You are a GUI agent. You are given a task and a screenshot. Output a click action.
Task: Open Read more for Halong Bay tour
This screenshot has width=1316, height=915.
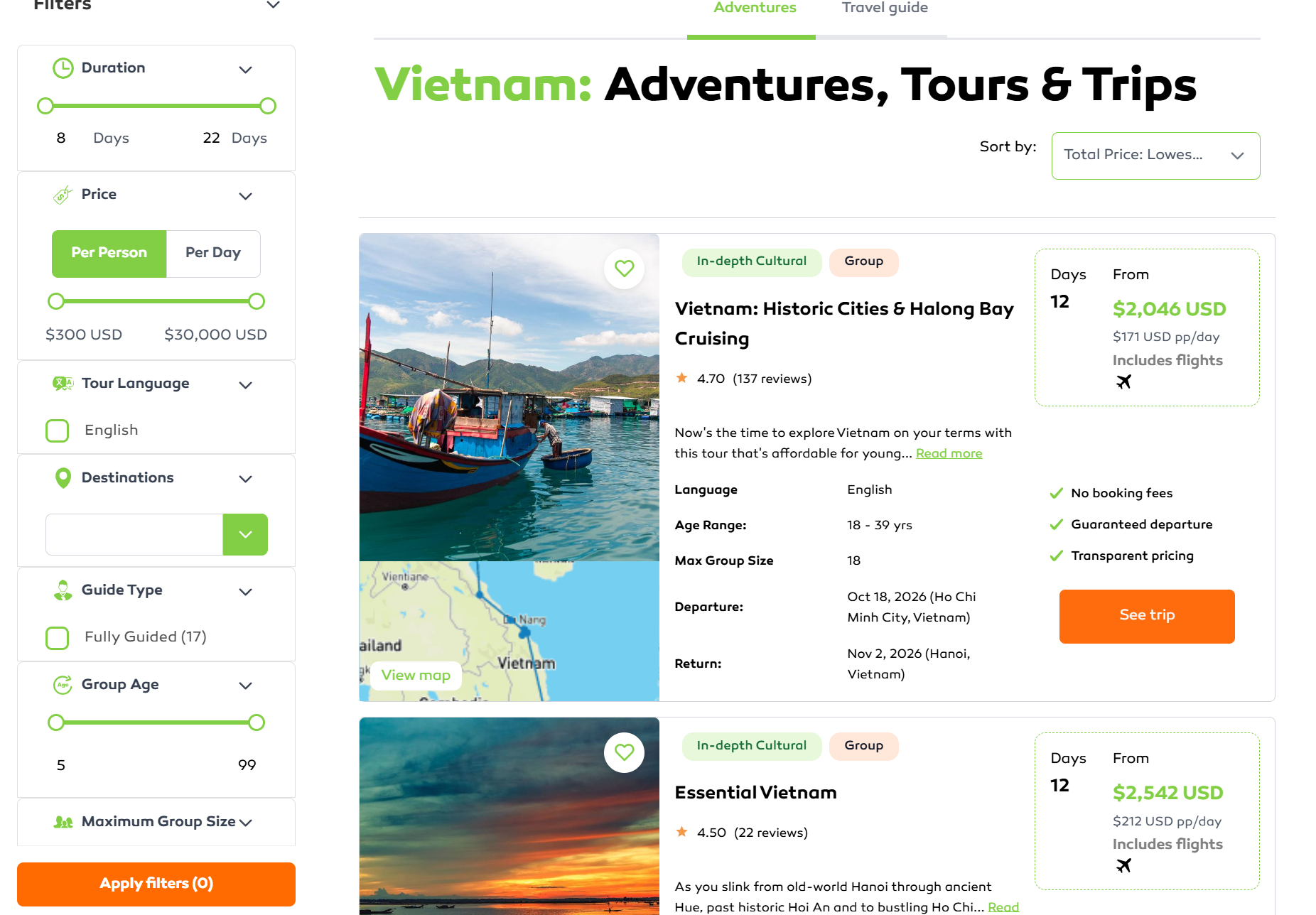[x=949, y=453]
